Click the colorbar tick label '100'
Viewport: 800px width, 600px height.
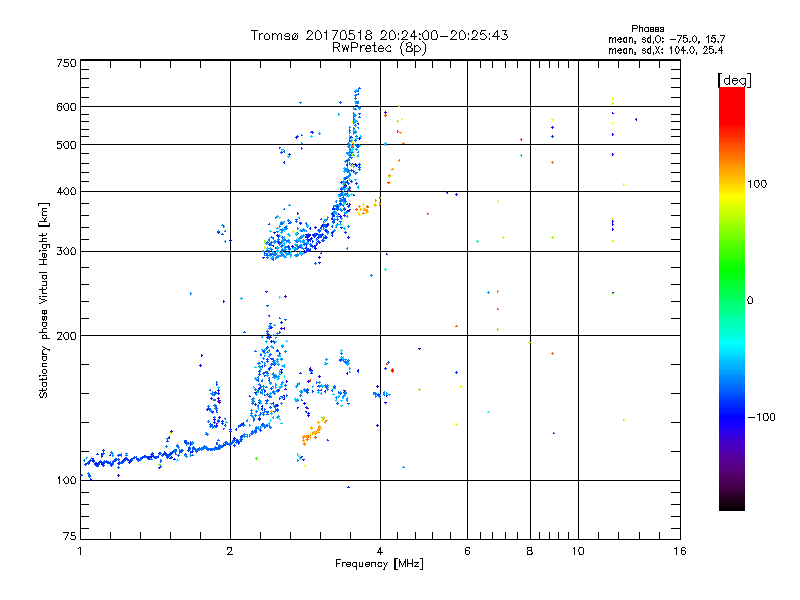[757, 184]
